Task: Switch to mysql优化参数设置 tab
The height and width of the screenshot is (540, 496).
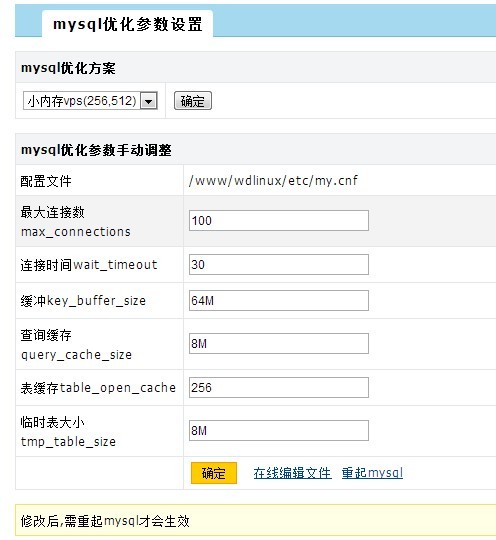Action: click(x=127, y=24)
